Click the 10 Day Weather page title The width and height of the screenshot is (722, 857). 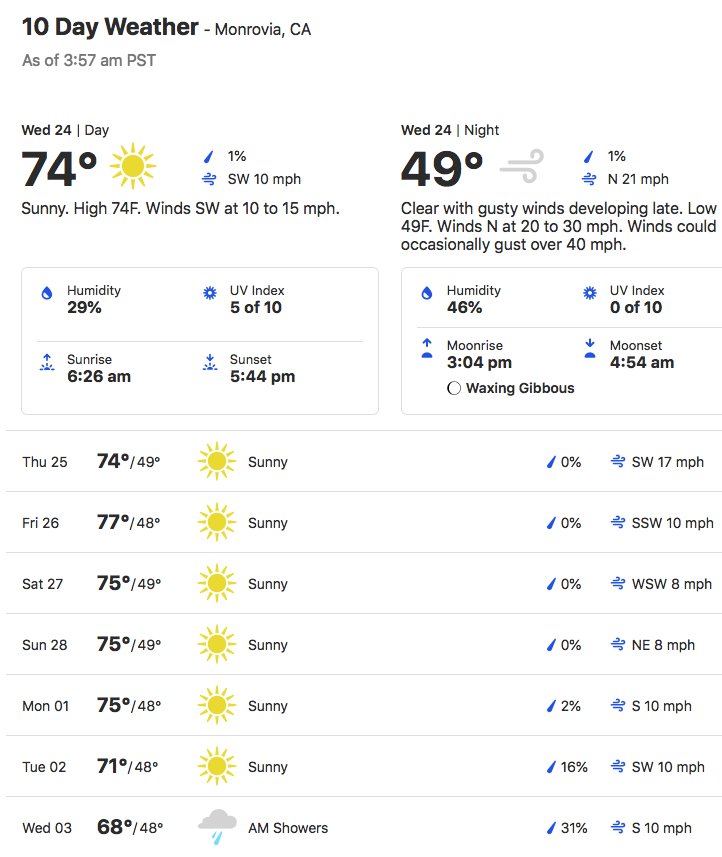[110, 27]
